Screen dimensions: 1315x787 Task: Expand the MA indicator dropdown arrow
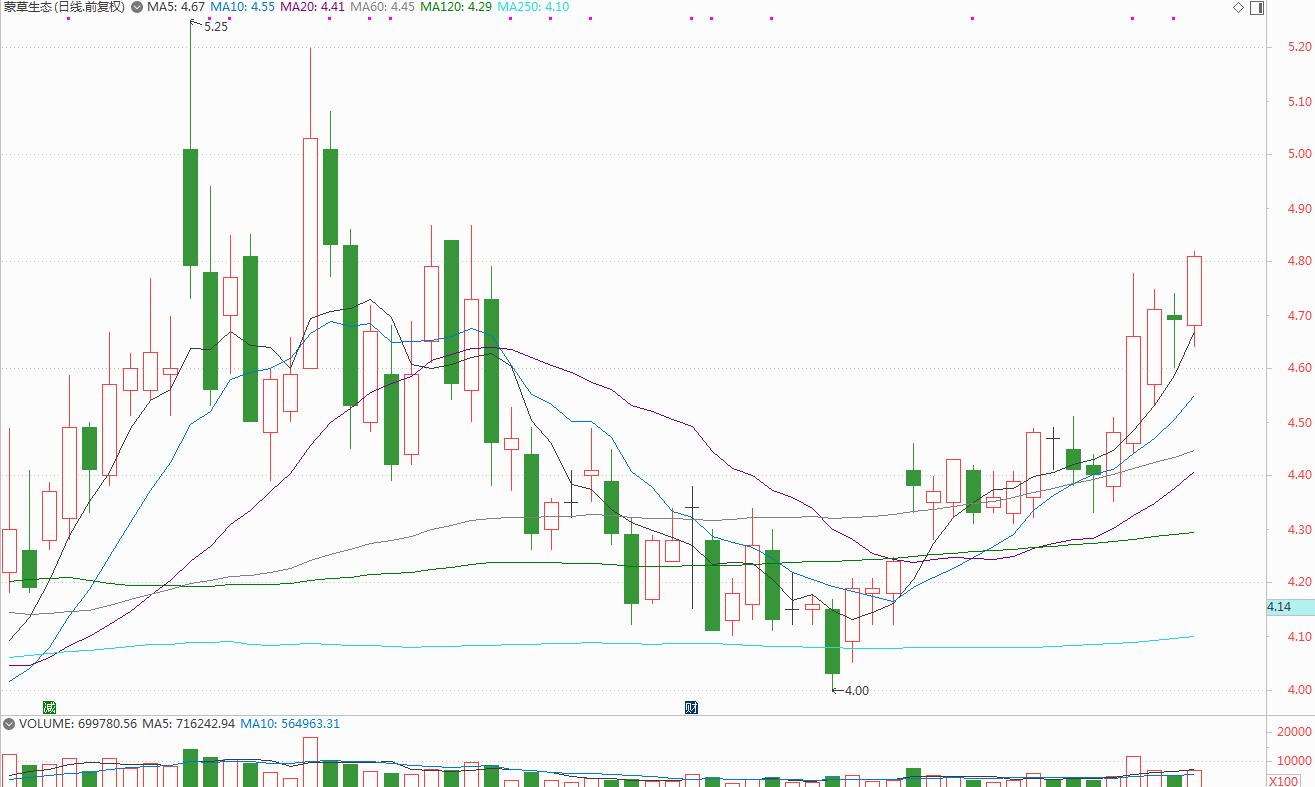[136, 7]
